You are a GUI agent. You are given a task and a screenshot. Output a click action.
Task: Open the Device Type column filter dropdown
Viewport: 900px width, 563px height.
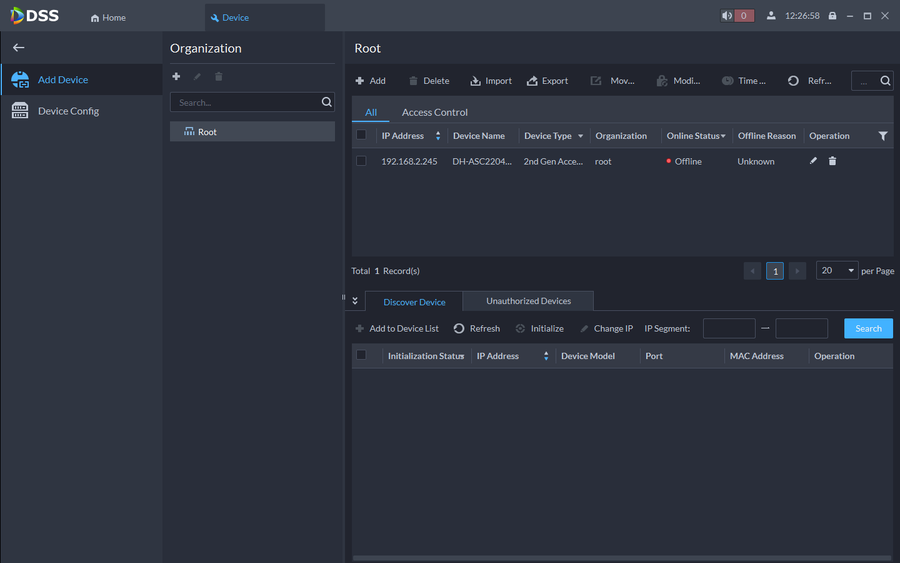(580, 136)
